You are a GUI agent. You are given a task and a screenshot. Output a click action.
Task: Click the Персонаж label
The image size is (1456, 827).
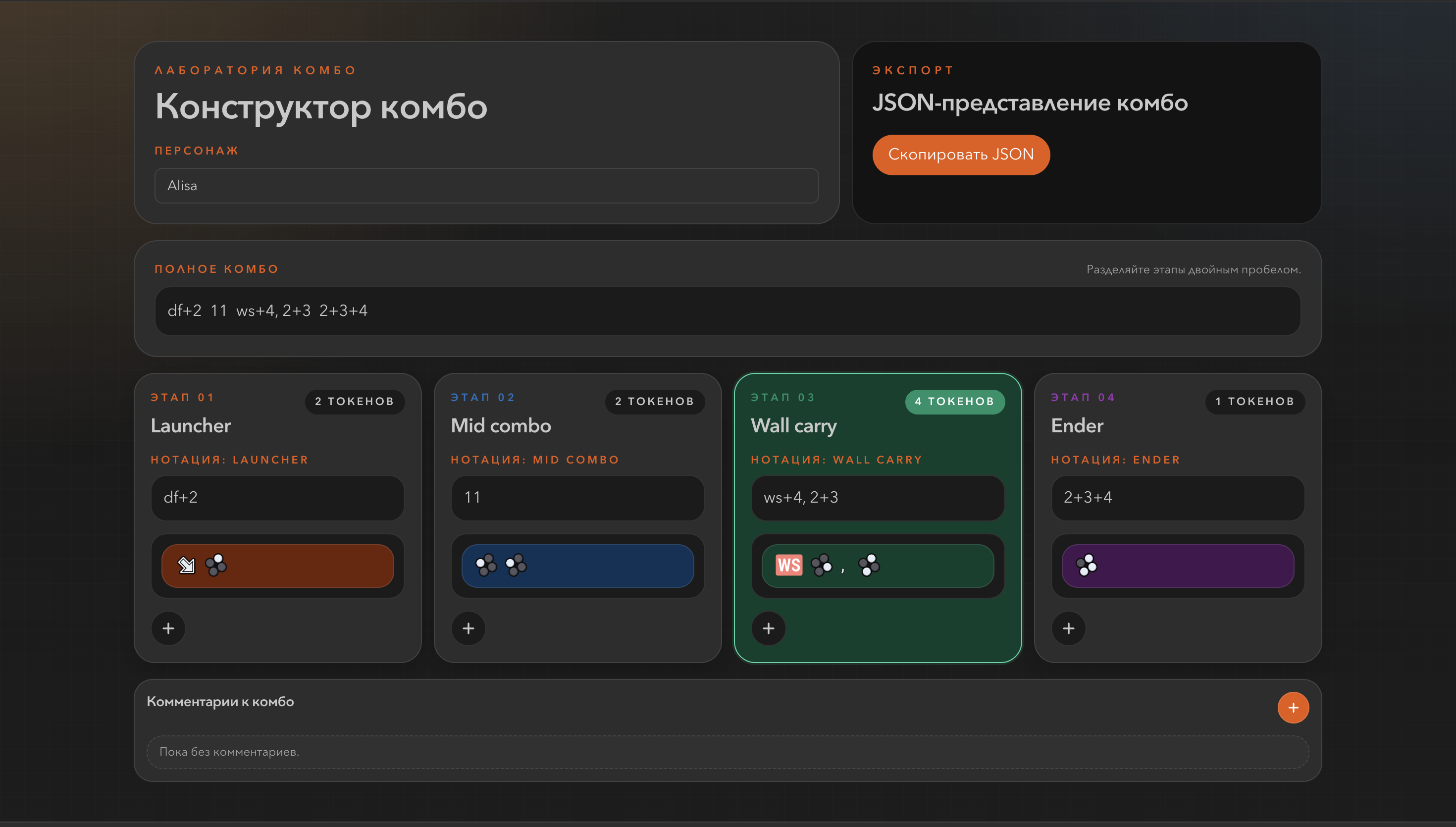pos(197,151)
